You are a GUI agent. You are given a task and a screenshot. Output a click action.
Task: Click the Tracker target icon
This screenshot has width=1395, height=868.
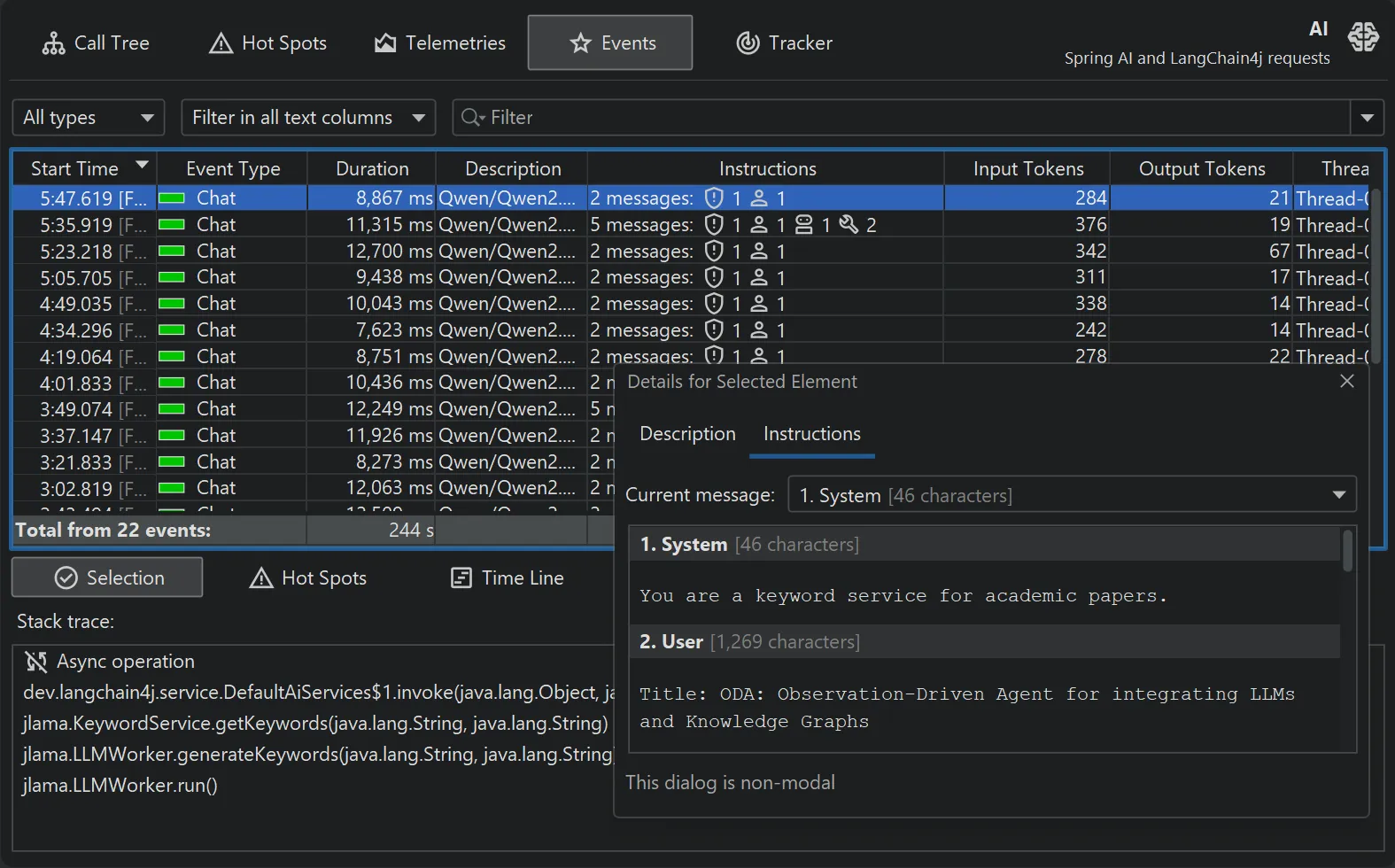[x=748, y=43]
